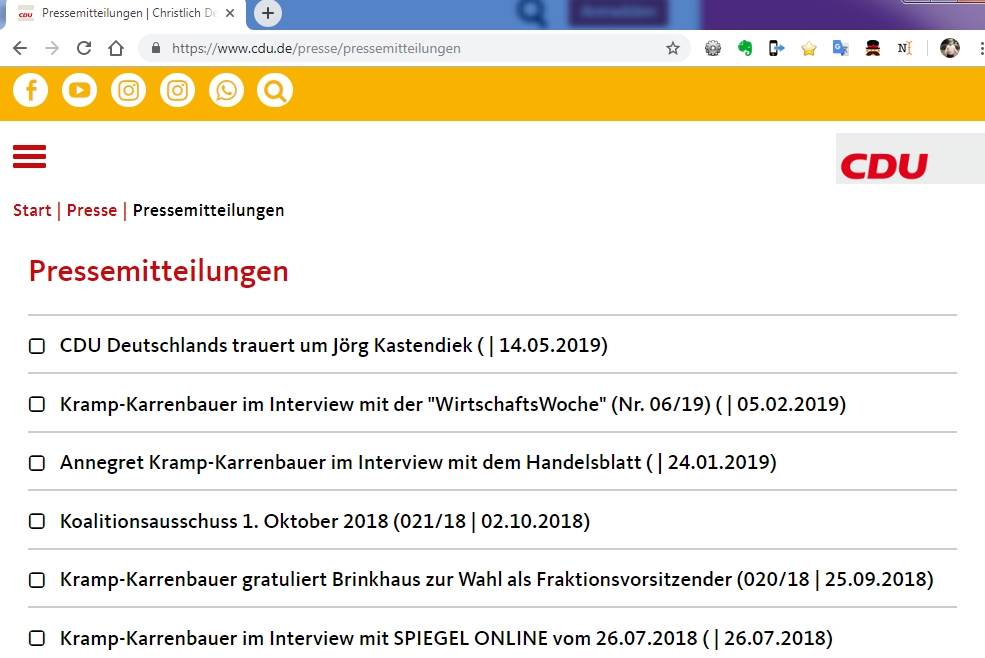
Task: Click the browser forward arrow
Action: 52,48
